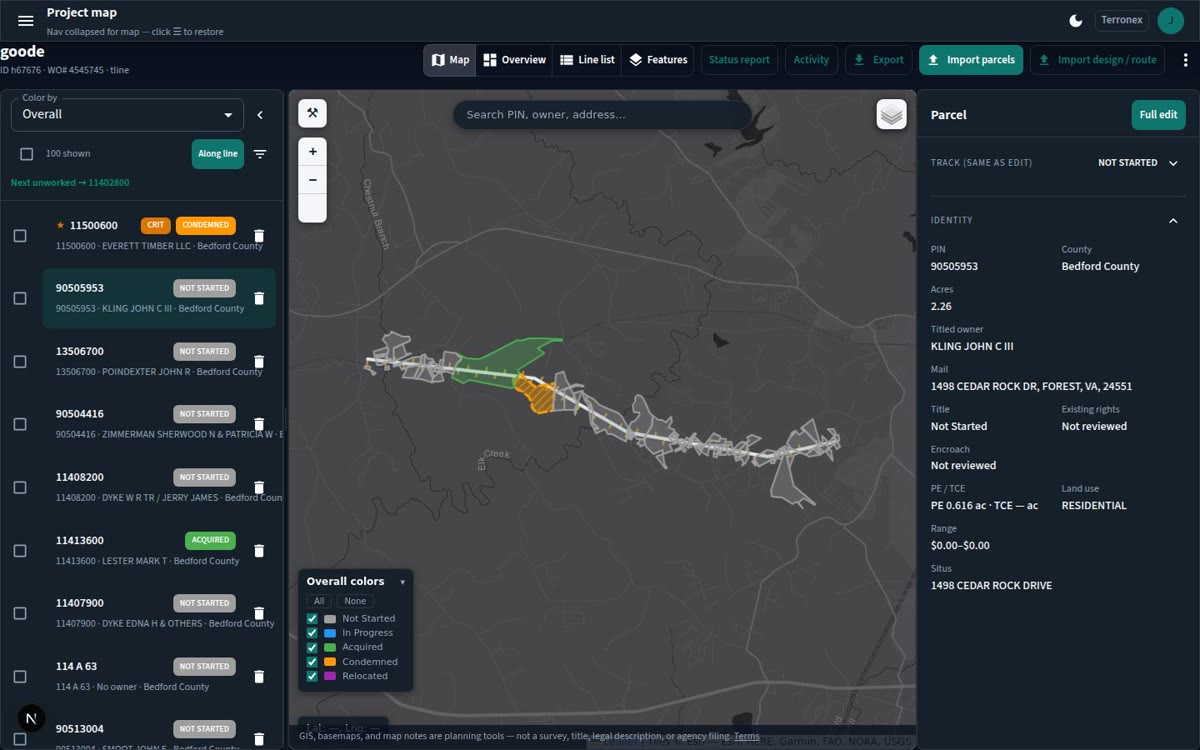
Task: Toggle the Along line sort button
Action: (x=218, y=154)
